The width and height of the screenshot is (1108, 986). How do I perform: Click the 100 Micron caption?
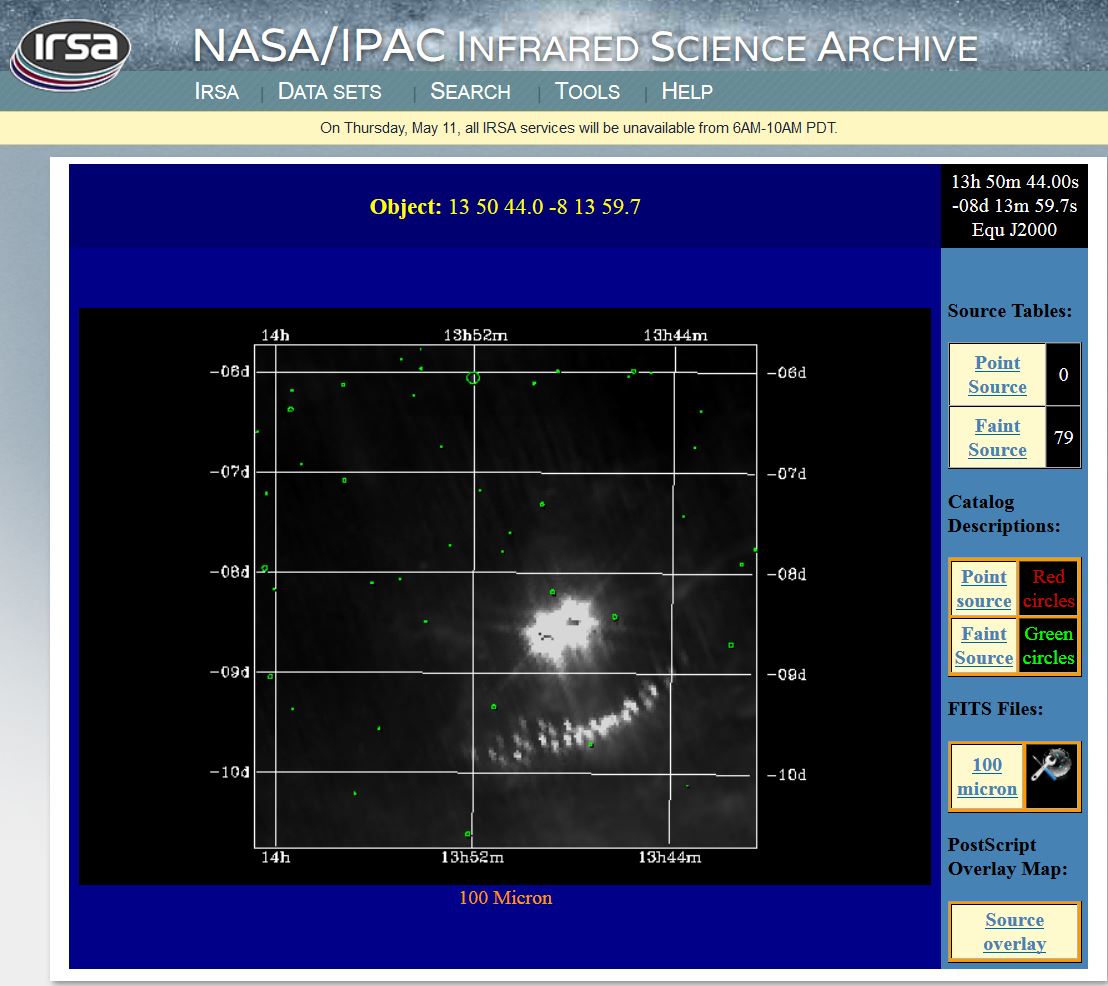point(505,898)
